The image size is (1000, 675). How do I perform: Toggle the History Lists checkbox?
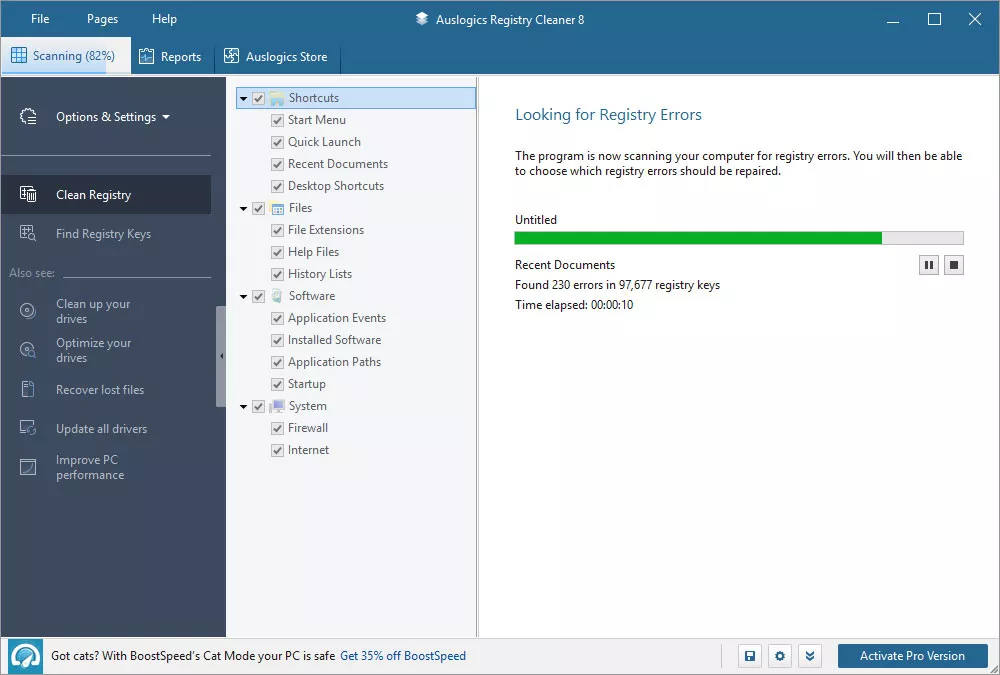277,274
